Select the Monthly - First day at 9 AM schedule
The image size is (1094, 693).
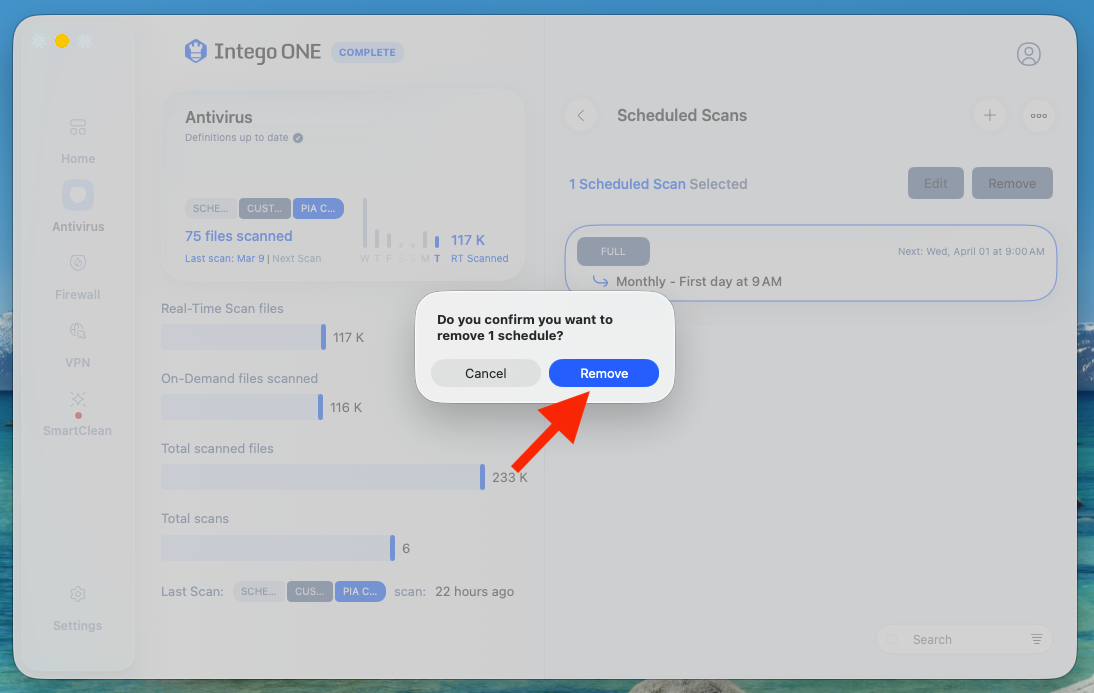811,263
